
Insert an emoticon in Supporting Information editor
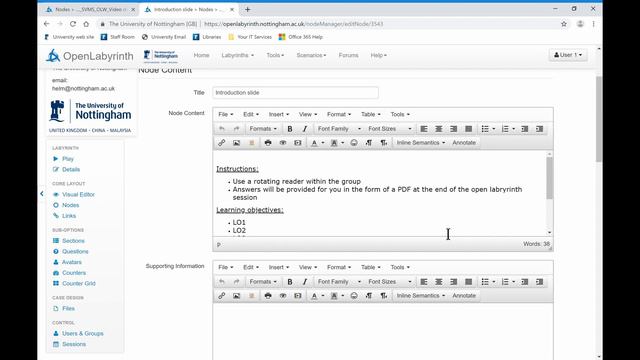[x=354, y=296]
